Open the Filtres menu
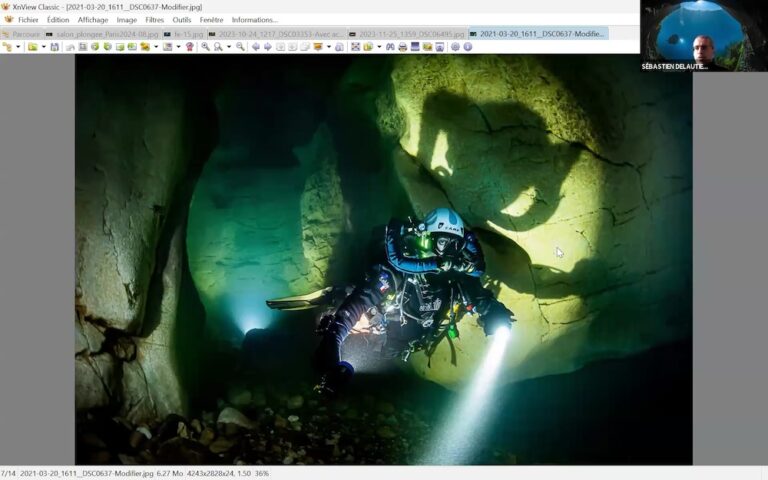 point(154,20)
